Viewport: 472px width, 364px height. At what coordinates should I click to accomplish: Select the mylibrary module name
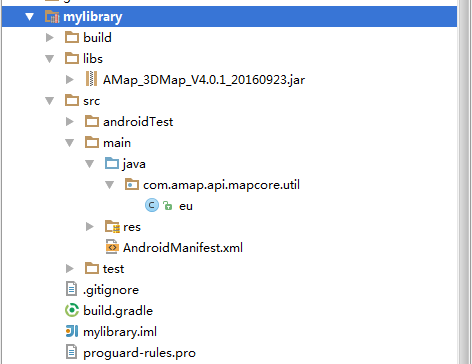coord(93,17)
